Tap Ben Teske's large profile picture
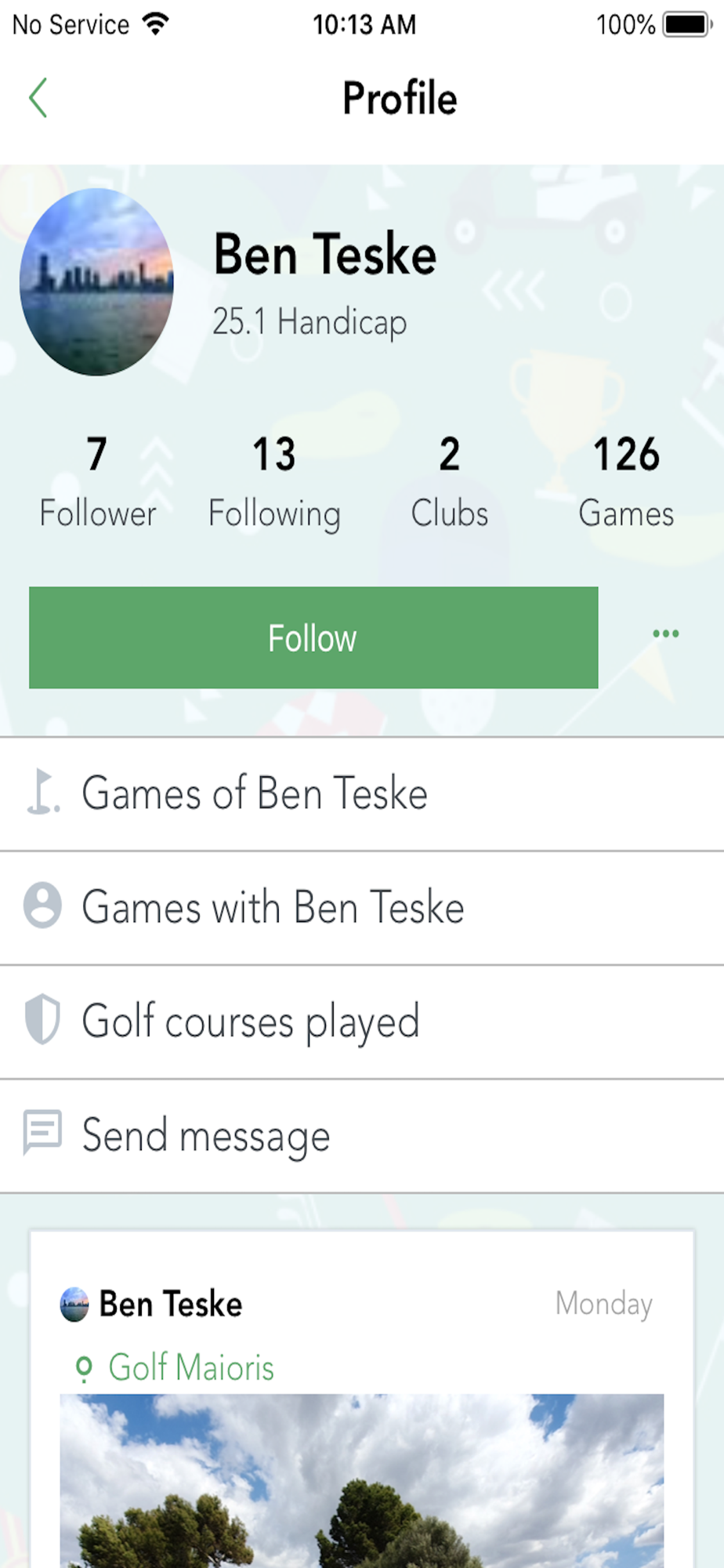This screenshot has width=724, height=1568. pyautogui.click(x=96, y=281)
